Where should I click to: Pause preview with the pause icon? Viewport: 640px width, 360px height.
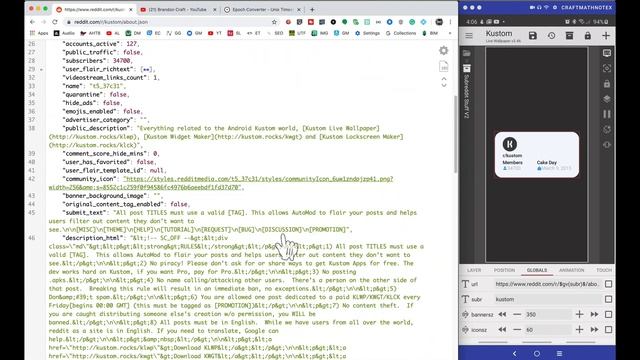tap(607, 114)
